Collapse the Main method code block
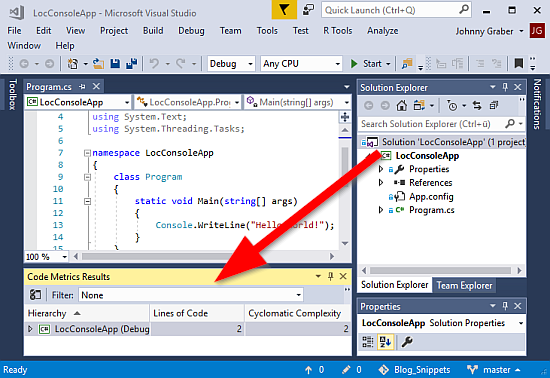 [87, 201]
